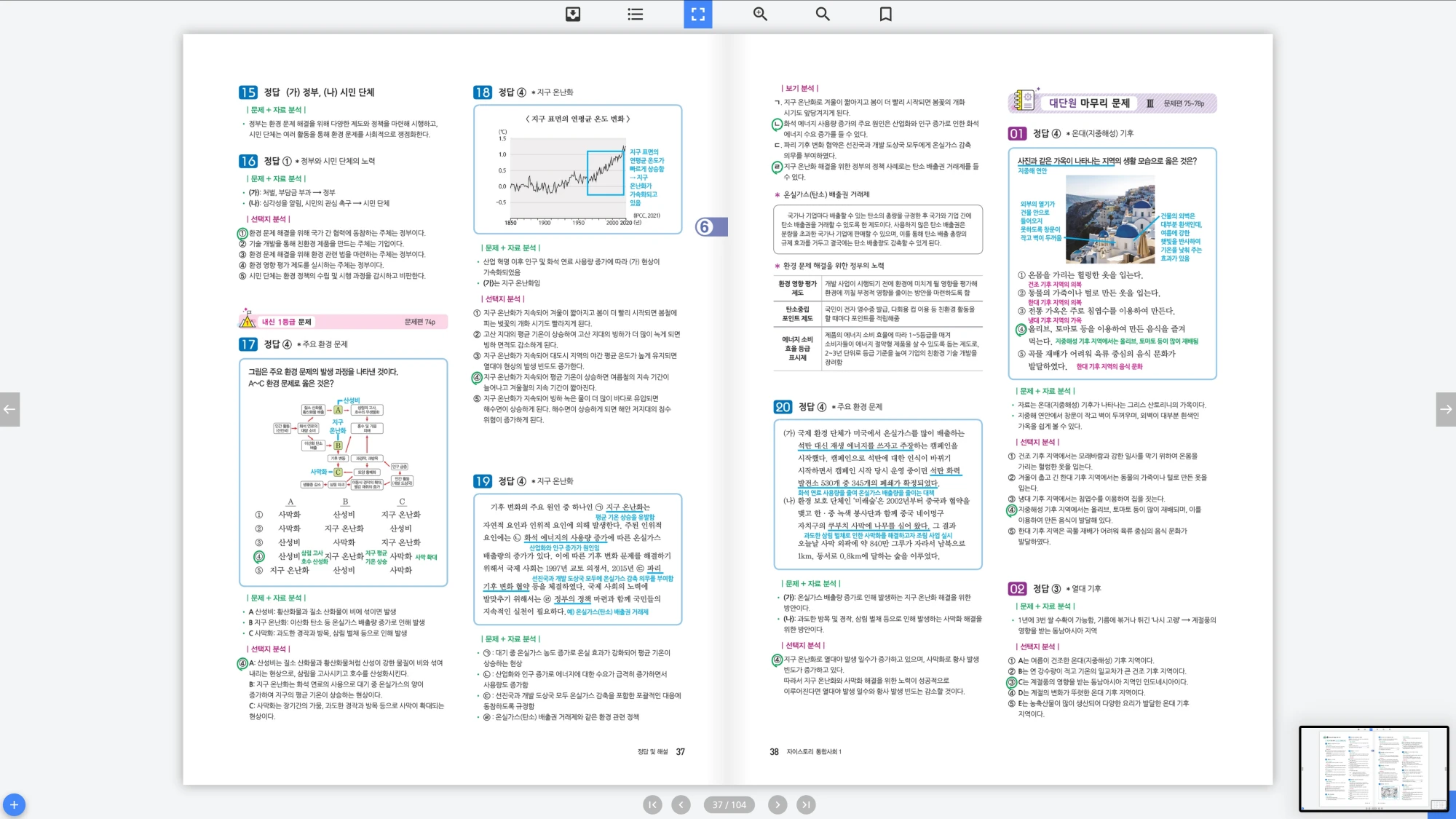The image size is (1456, 819).
Task: Go back one page in bottom navigation
Action: [681, 804]
